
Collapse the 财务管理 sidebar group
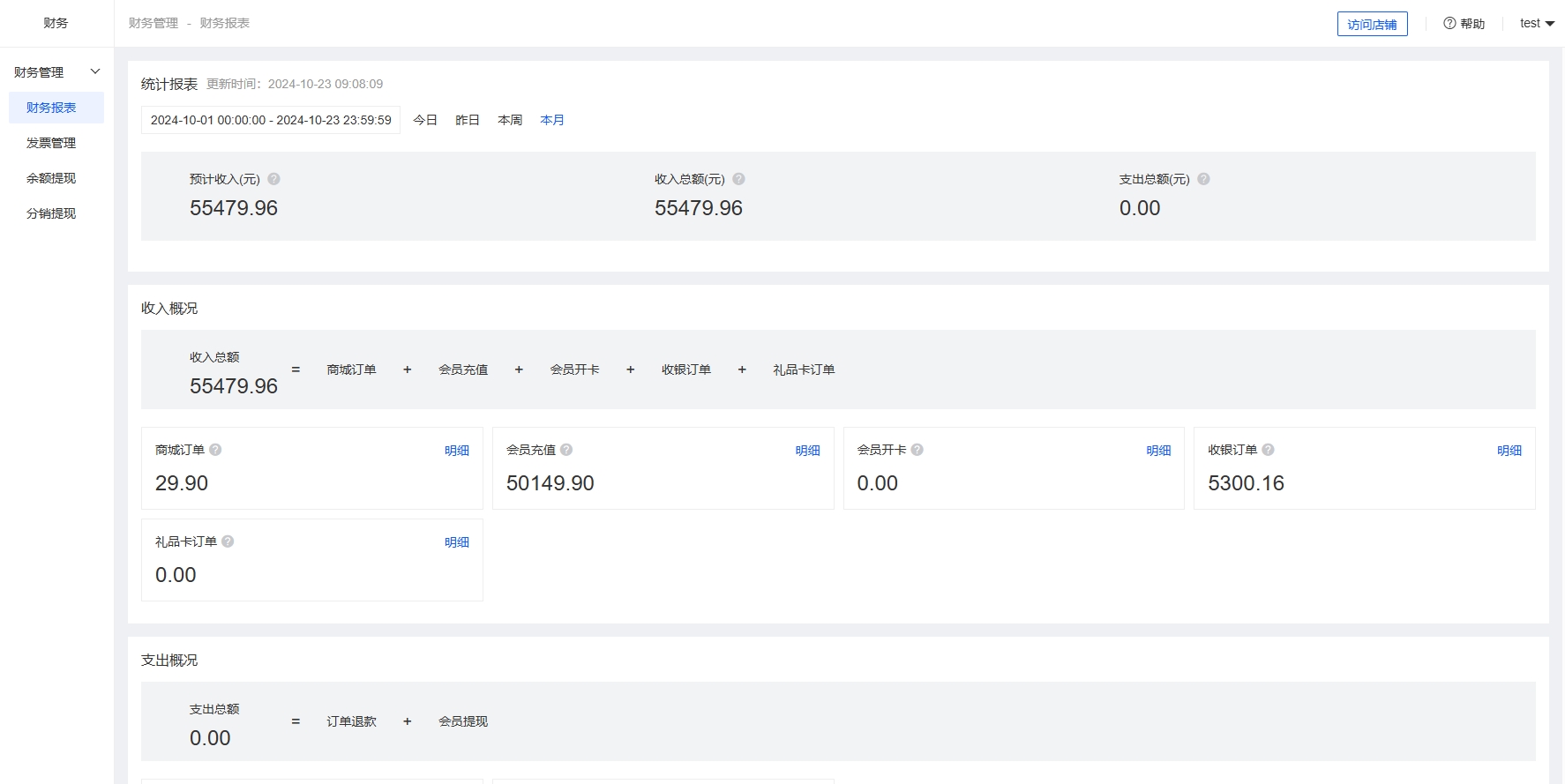point(56,72)
